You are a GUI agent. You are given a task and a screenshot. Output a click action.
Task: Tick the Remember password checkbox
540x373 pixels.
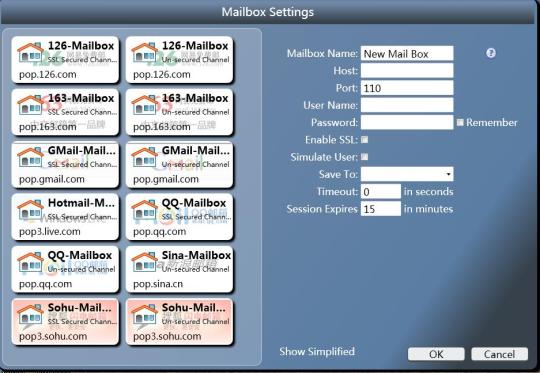[x=460, y=122]
